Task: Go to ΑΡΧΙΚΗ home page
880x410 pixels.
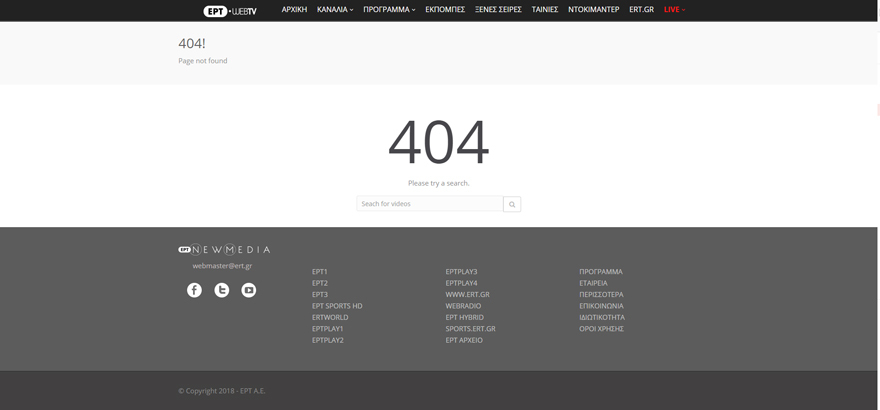Action: 294,9
